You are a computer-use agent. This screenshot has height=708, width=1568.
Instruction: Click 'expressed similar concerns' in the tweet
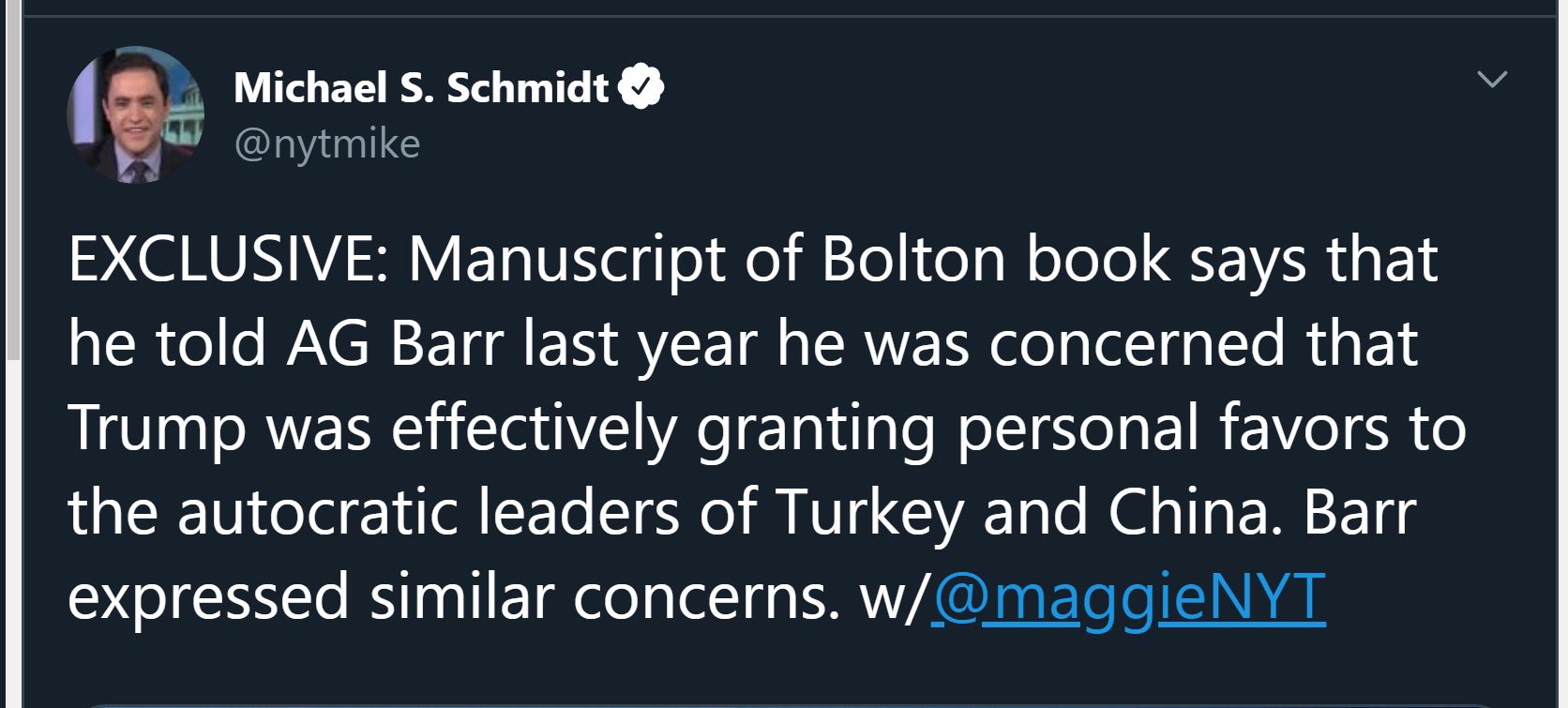pyautogui.click(x=453, y=597)
